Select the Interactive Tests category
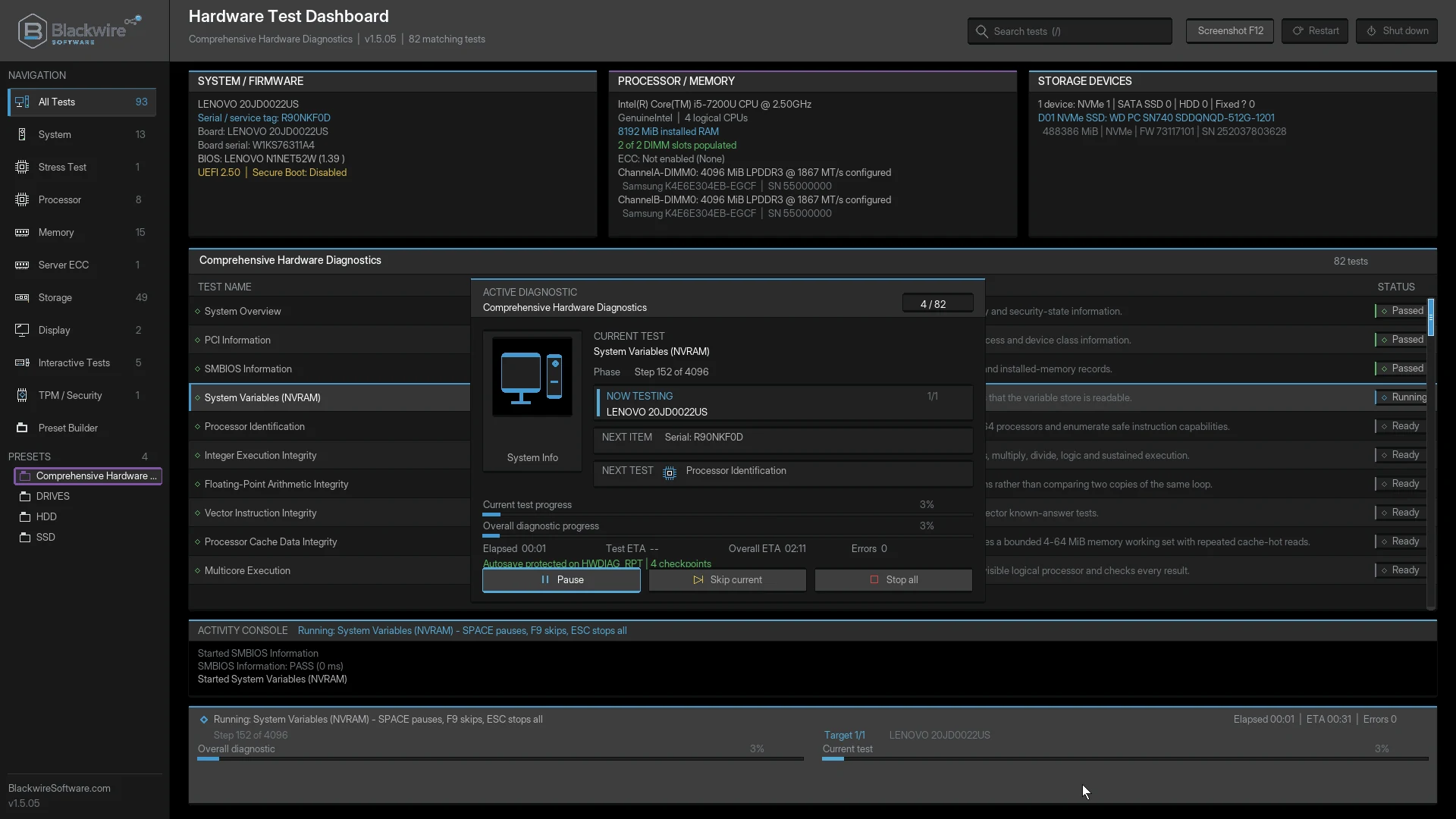The image size is (1456, 819). (x=82, y=363)
